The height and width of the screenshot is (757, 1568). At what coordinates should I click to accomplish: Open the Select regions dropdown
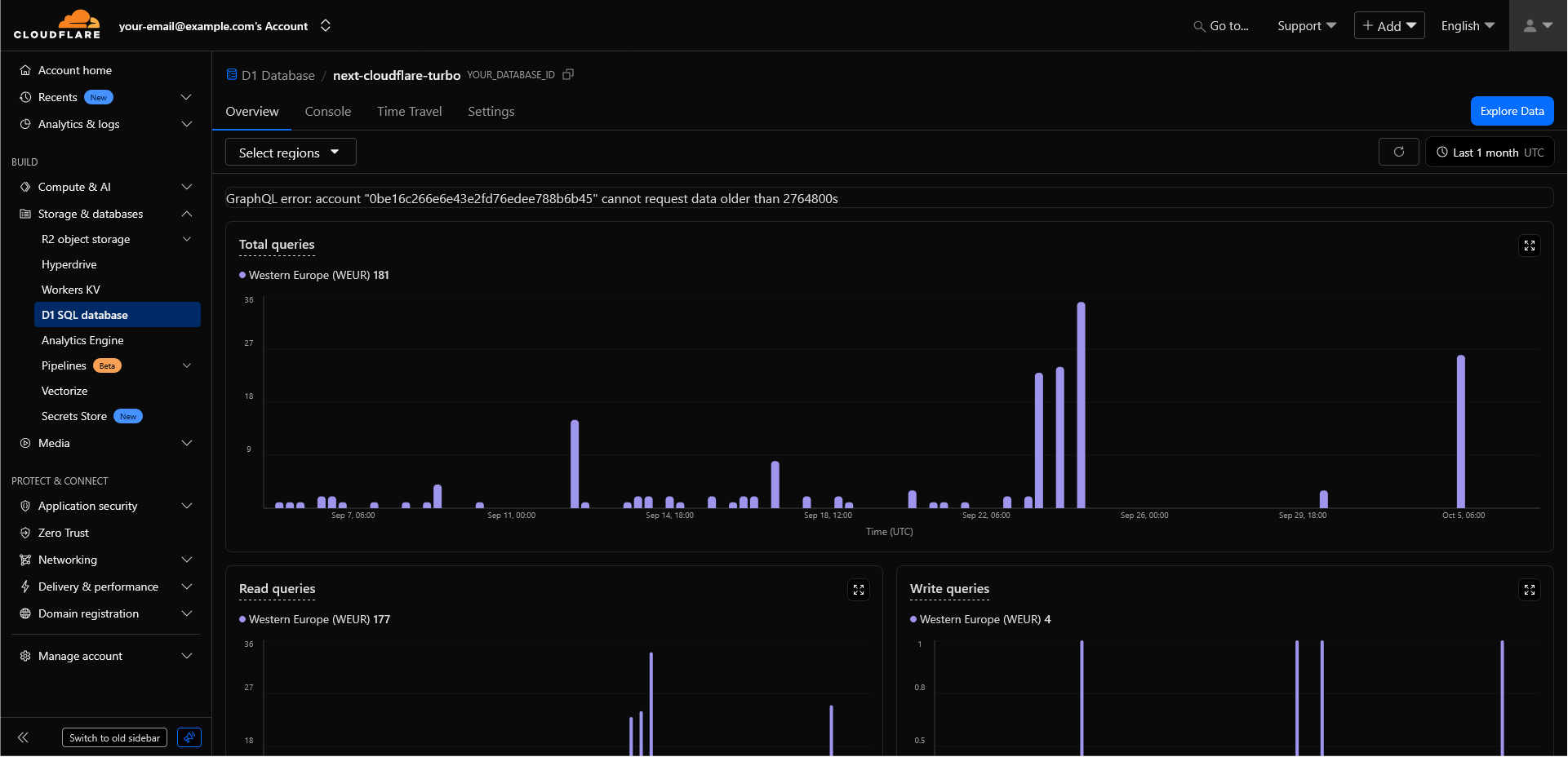click(x=291, y=153)
